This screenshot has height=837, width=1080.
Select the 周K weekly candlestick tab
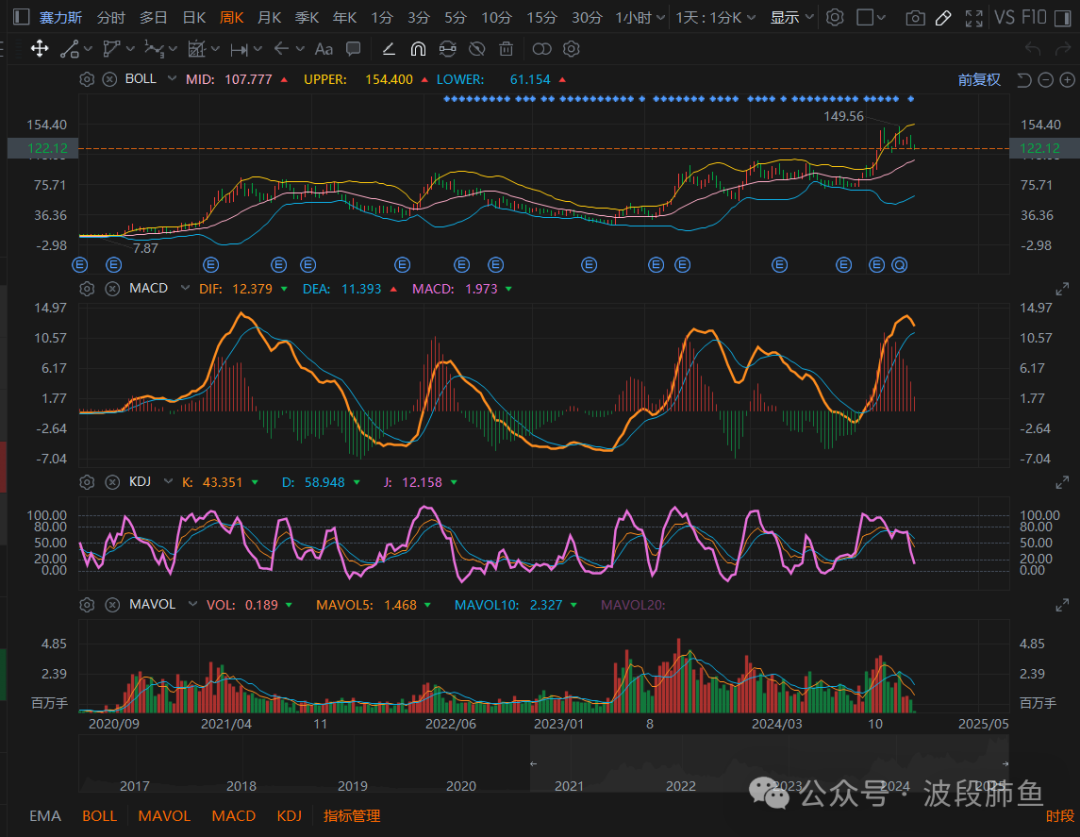[x=231, y=17]
